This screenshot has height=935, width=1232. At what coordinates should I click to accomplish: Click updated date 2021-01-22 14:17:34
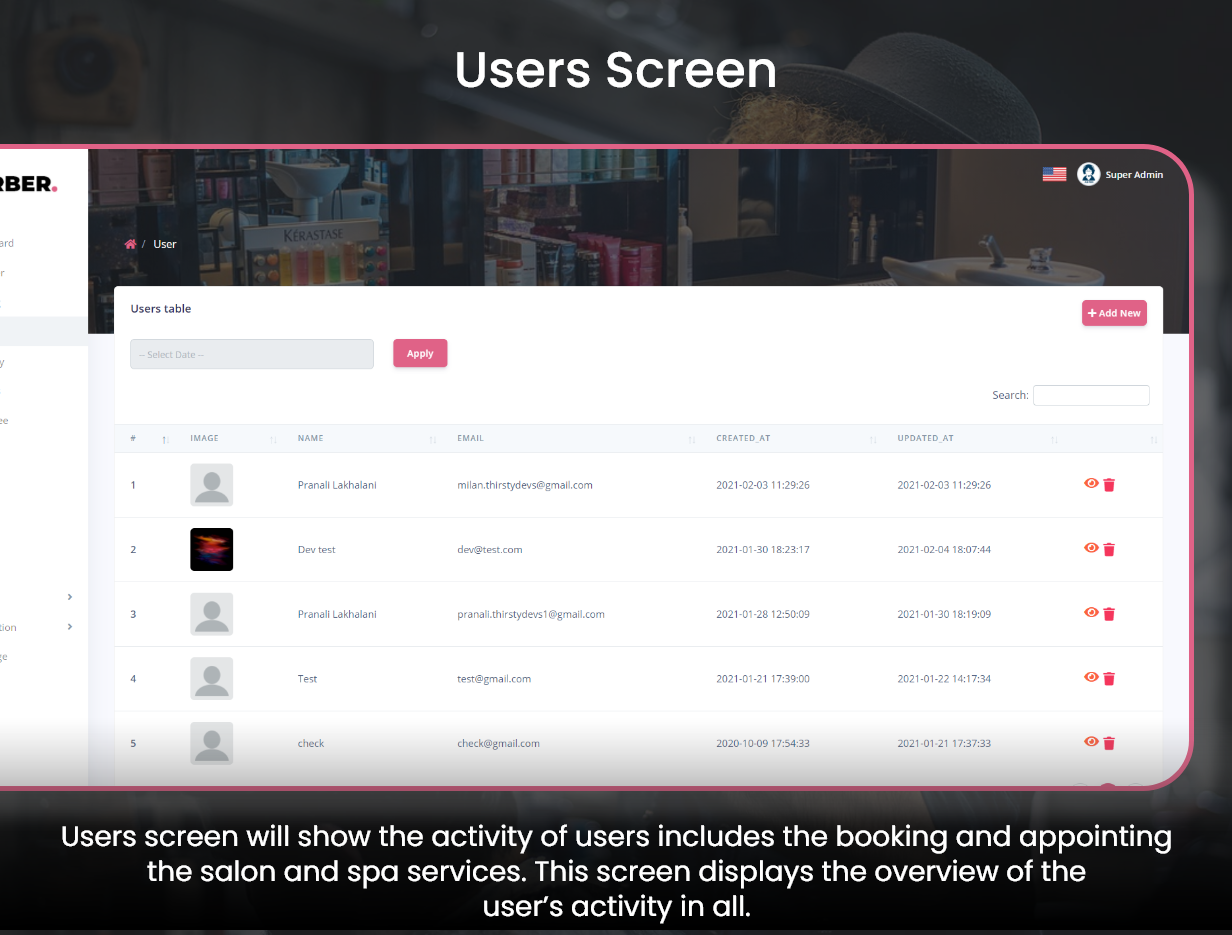(x=944, y=678)
